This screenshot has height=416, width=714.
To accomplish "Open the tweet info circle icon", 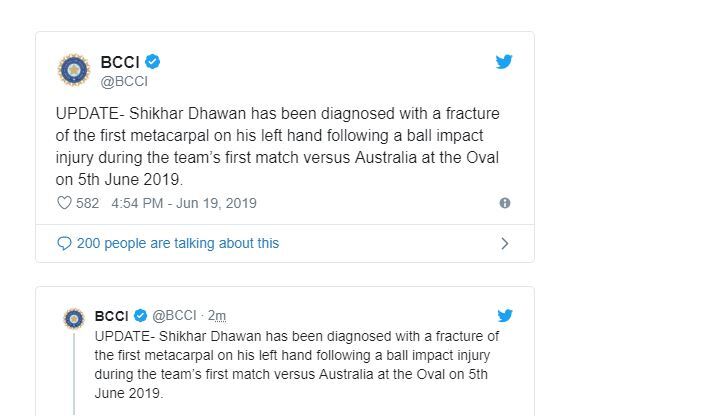I will (x=505, y=203).
